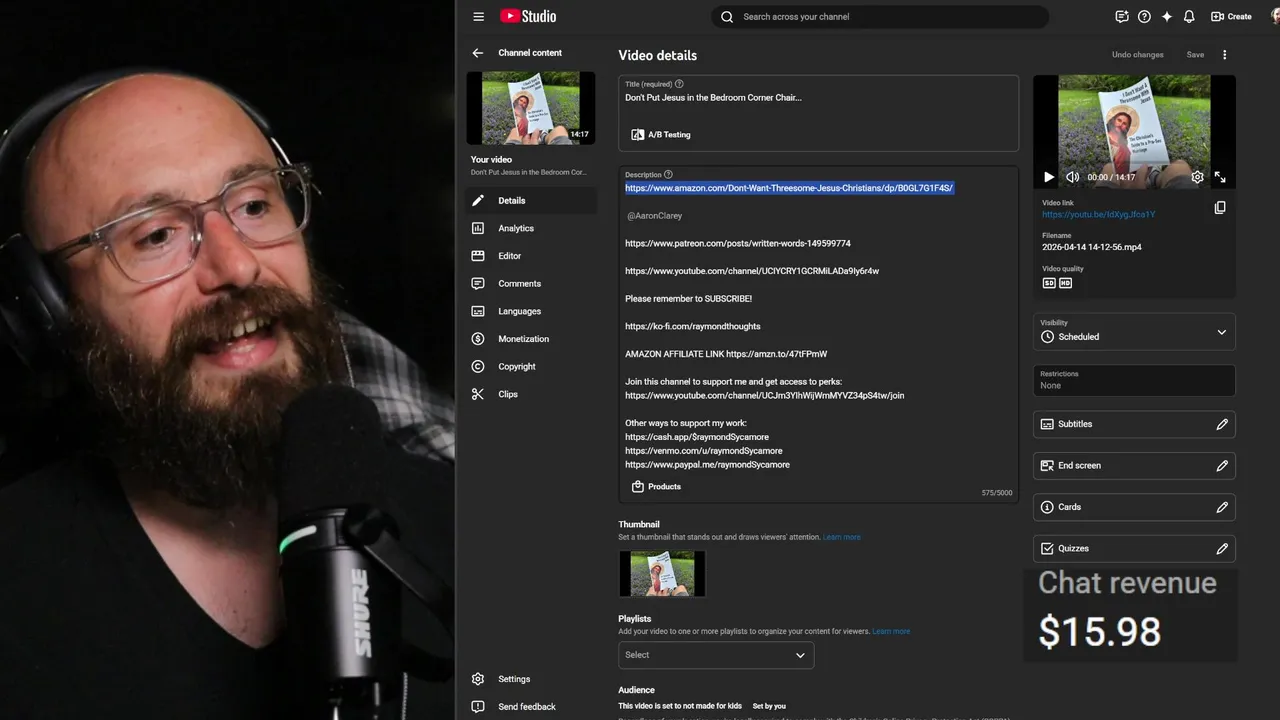Viewport: 1280px width, 720px height.
Task: Click the venmo.com/u/raymondSycamore line
Action: [x=704, y=451]
